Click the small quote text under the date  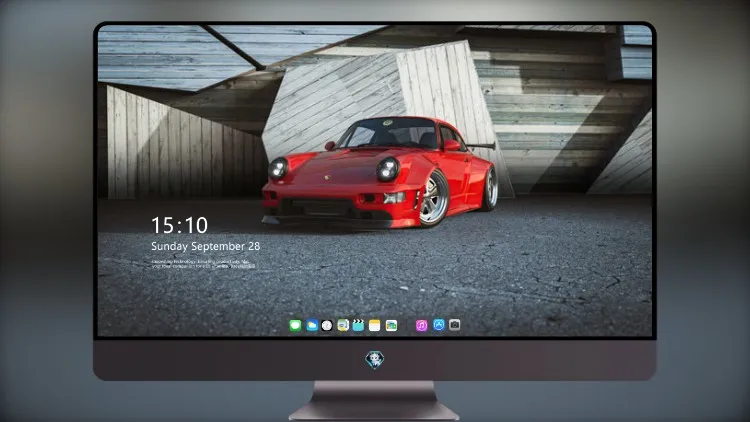[203, 264]
